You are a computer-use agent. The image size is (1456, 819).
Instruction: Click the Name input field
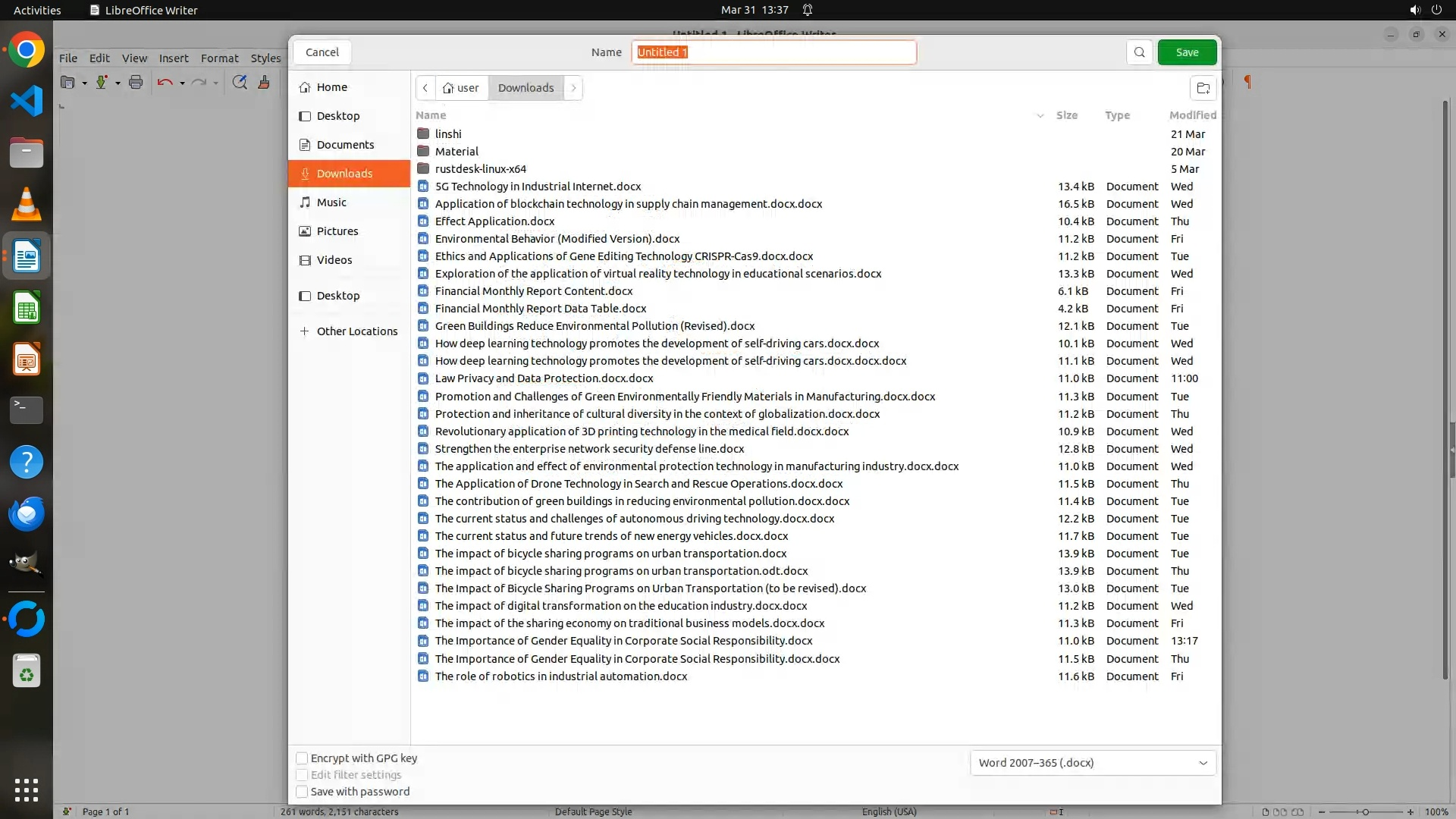point(773,52)
